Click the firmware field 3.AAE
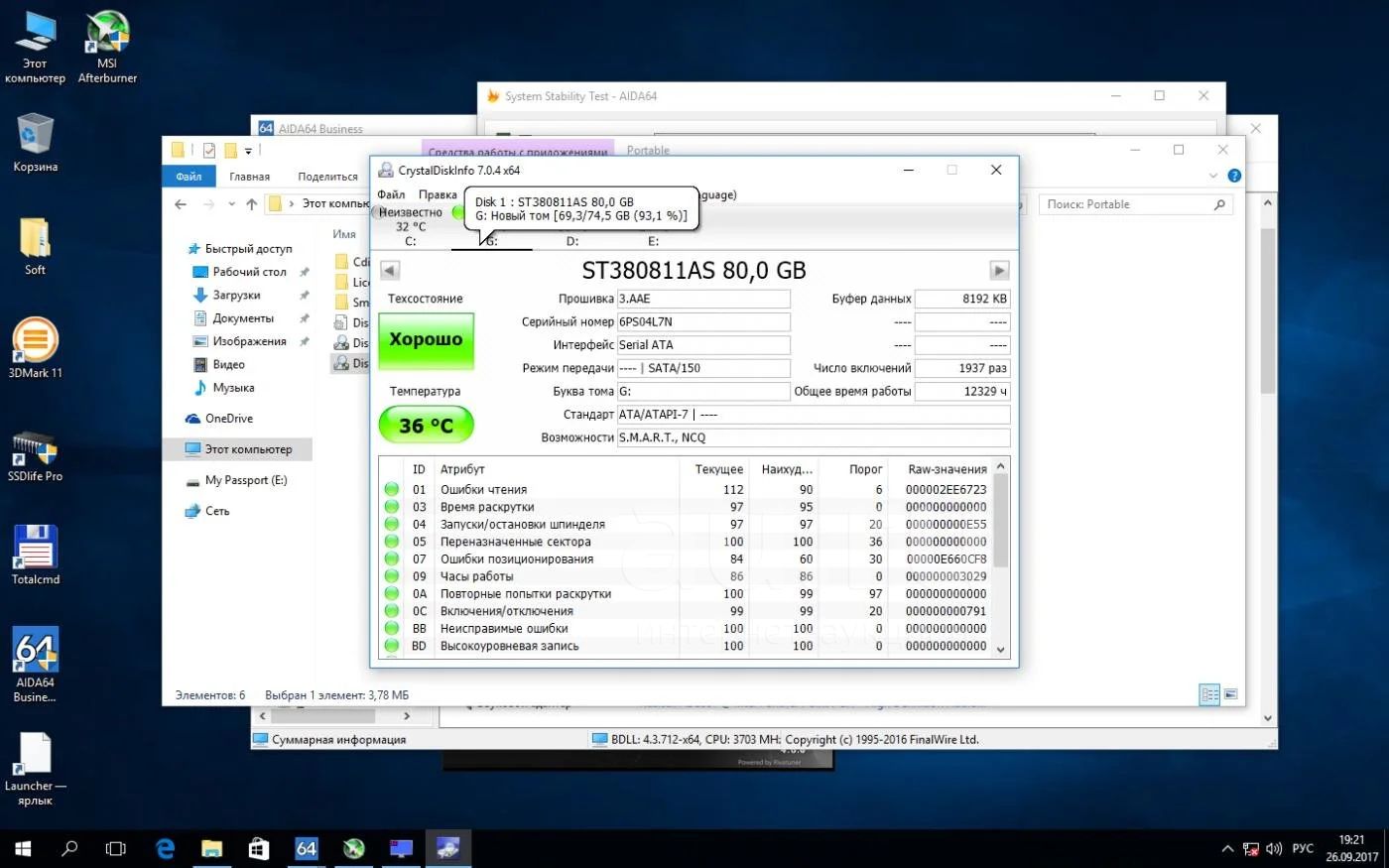The height and width of the screenshot is (868, 1389). [703, 299]
